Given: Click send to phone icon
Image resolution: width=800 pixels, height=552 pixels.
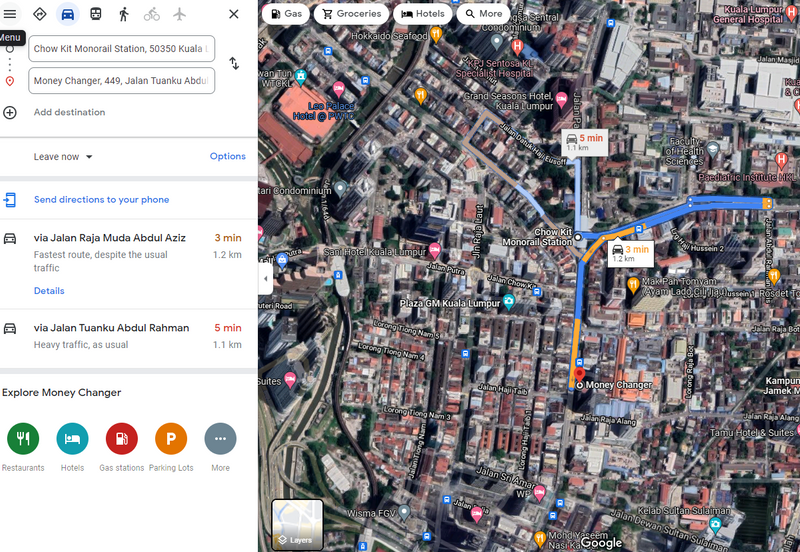Looking at the screenshot, I should (10, 199).
